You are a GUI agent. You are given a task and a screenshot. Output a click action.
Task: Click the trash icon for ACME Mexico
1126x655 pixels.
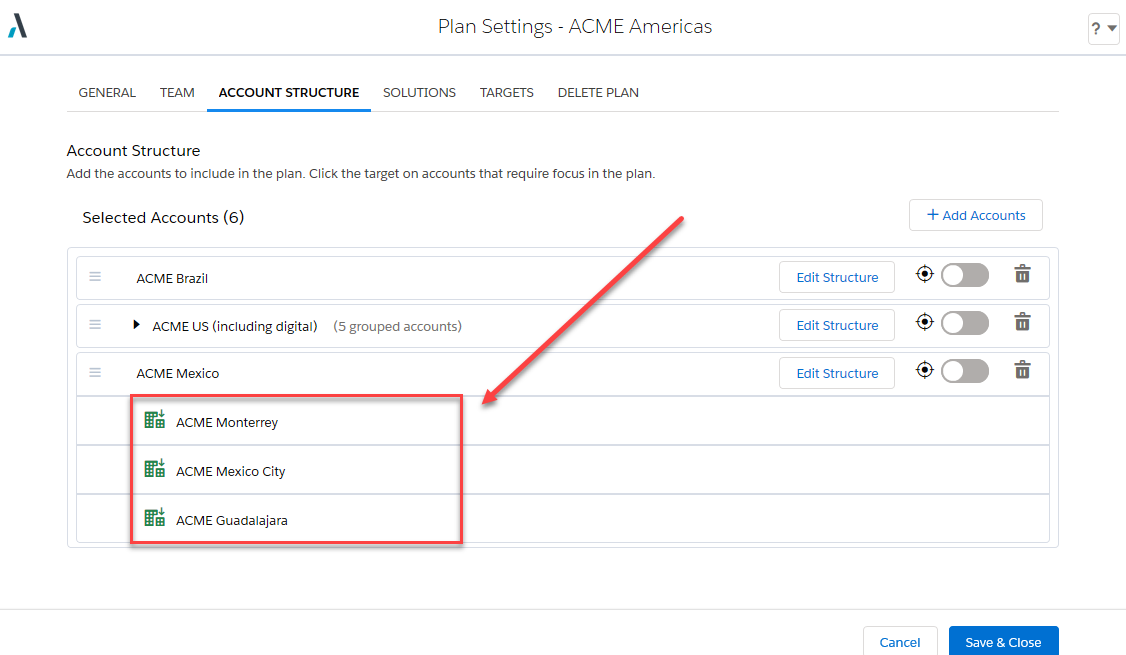pos(1022,370)
